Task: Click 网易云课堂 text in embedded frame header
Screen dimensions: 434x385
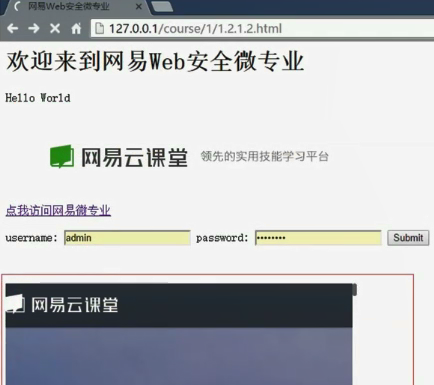Action: [75, 305]
